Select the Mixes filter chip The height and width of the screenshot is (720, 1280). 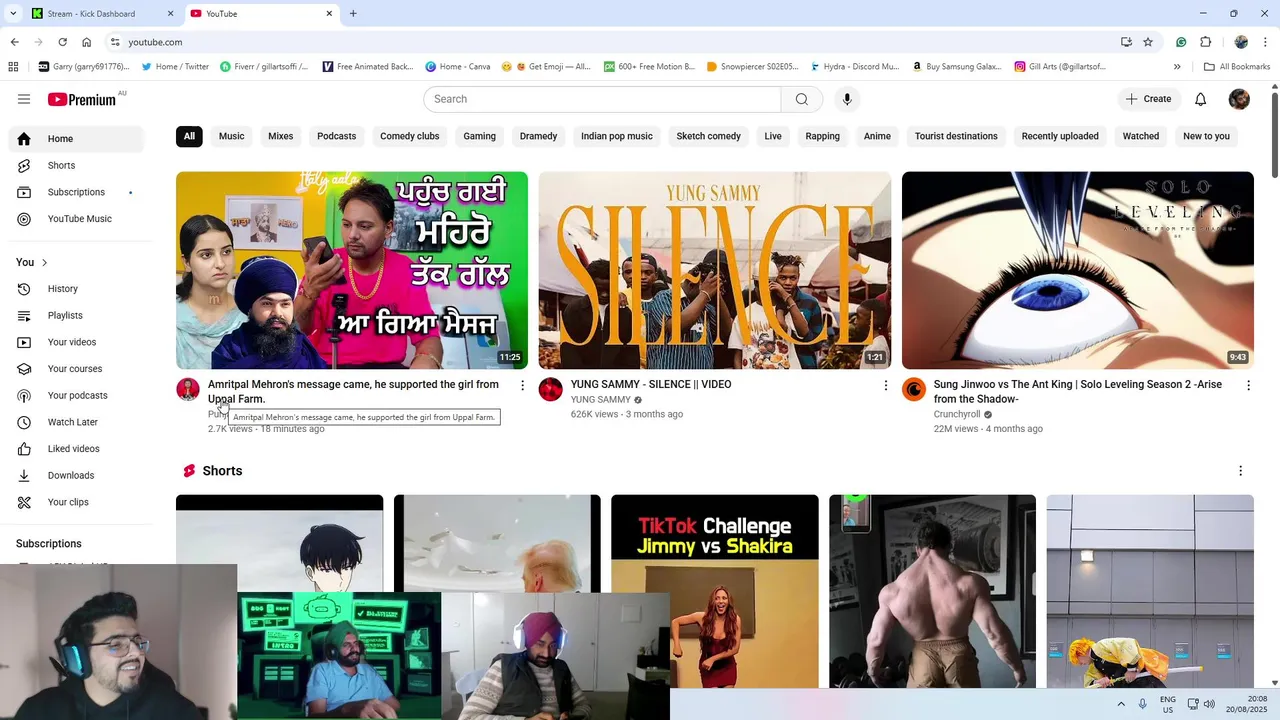click(x=281, y=136)
